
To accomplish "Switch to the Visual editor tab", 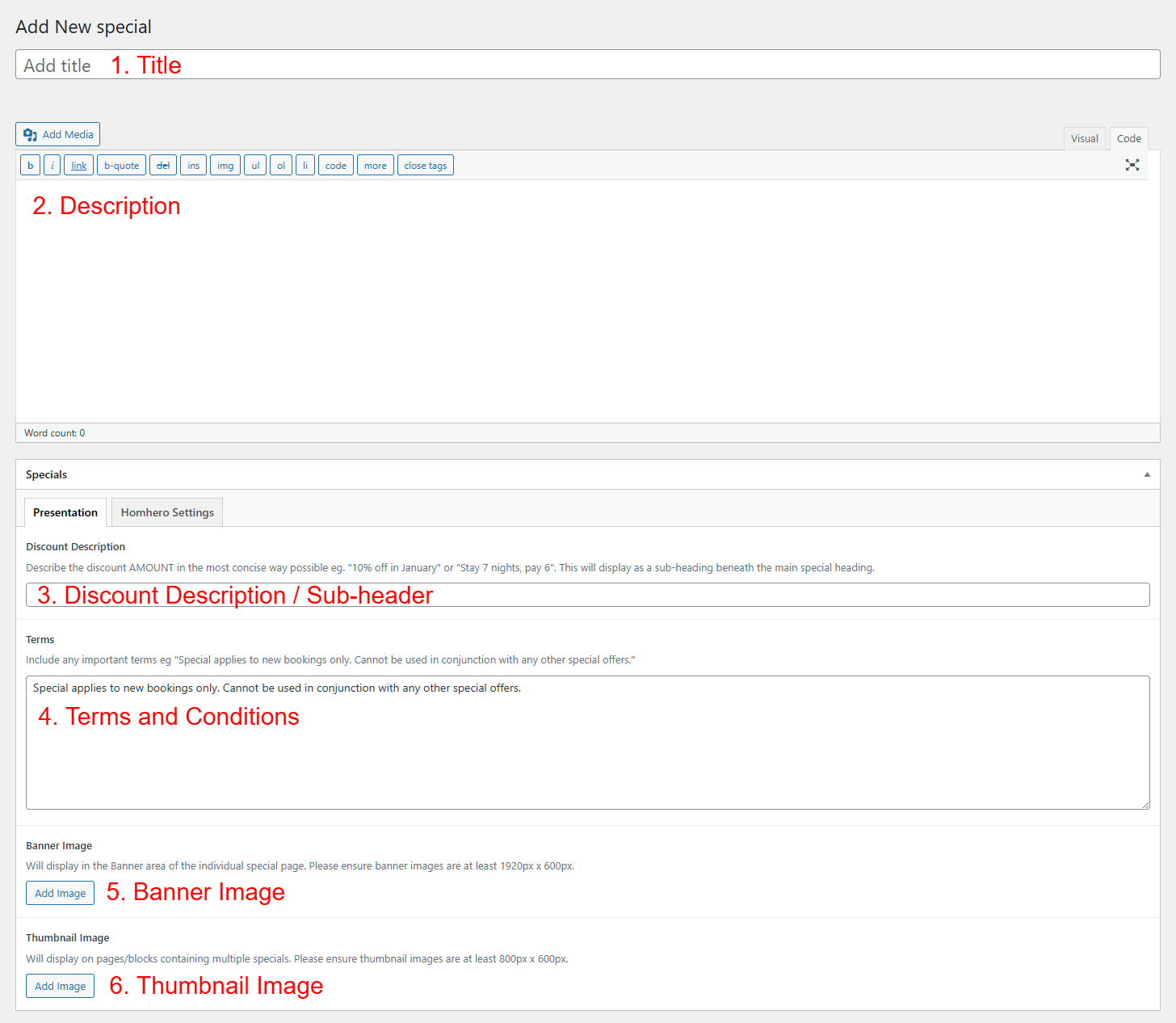I will (1084, 138).
